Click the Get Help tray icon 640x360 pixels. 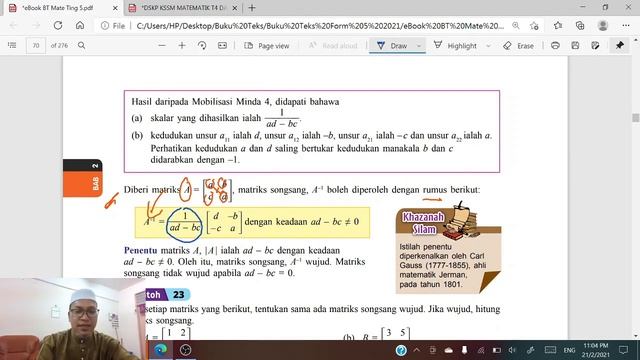coord(401,350)
